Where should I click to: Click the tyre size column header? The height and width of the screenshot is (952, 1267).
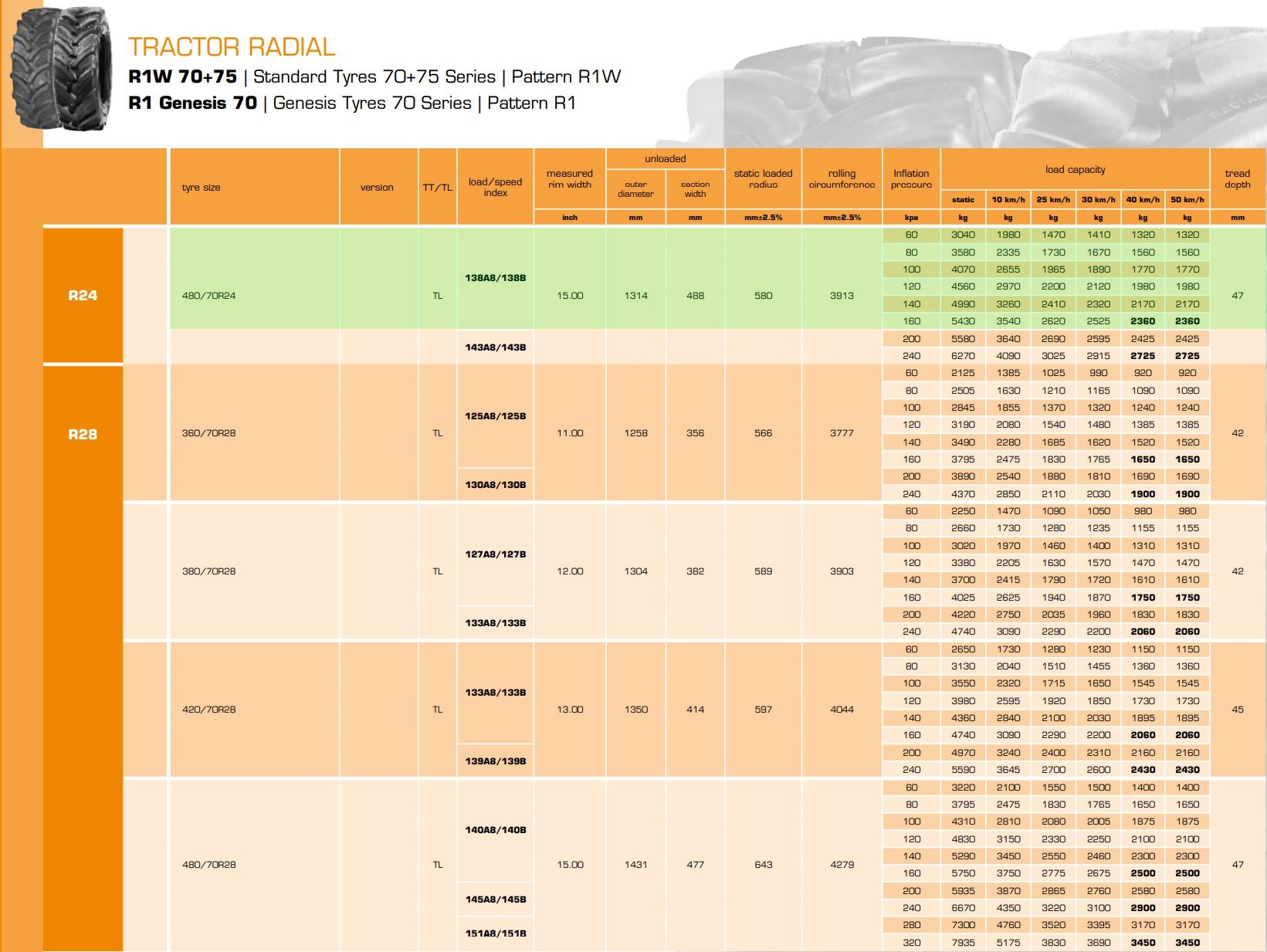(x=202, y=188)
